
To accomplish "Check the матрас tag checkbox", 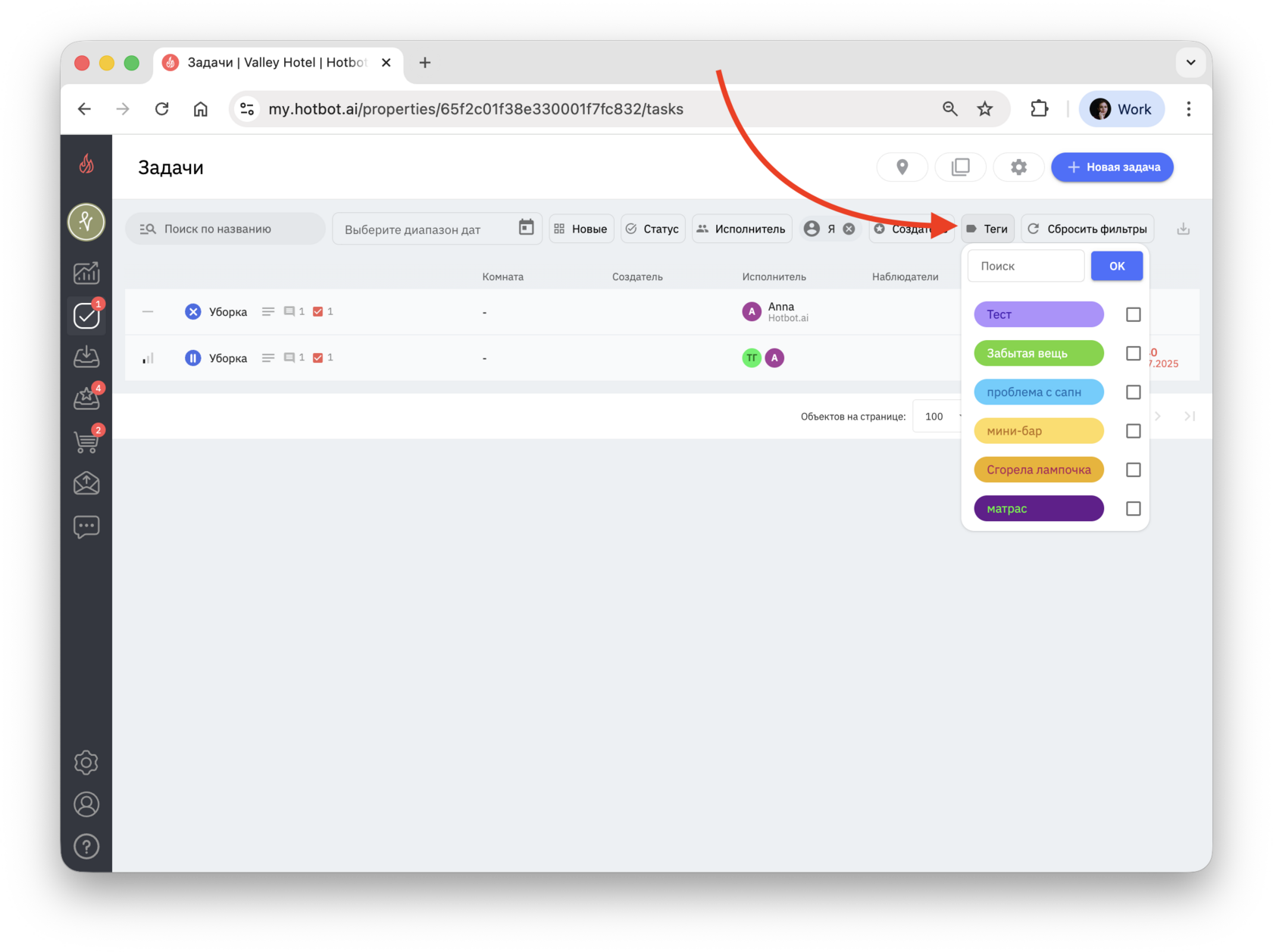I will pyautogui.click(x=1133, y=509).
